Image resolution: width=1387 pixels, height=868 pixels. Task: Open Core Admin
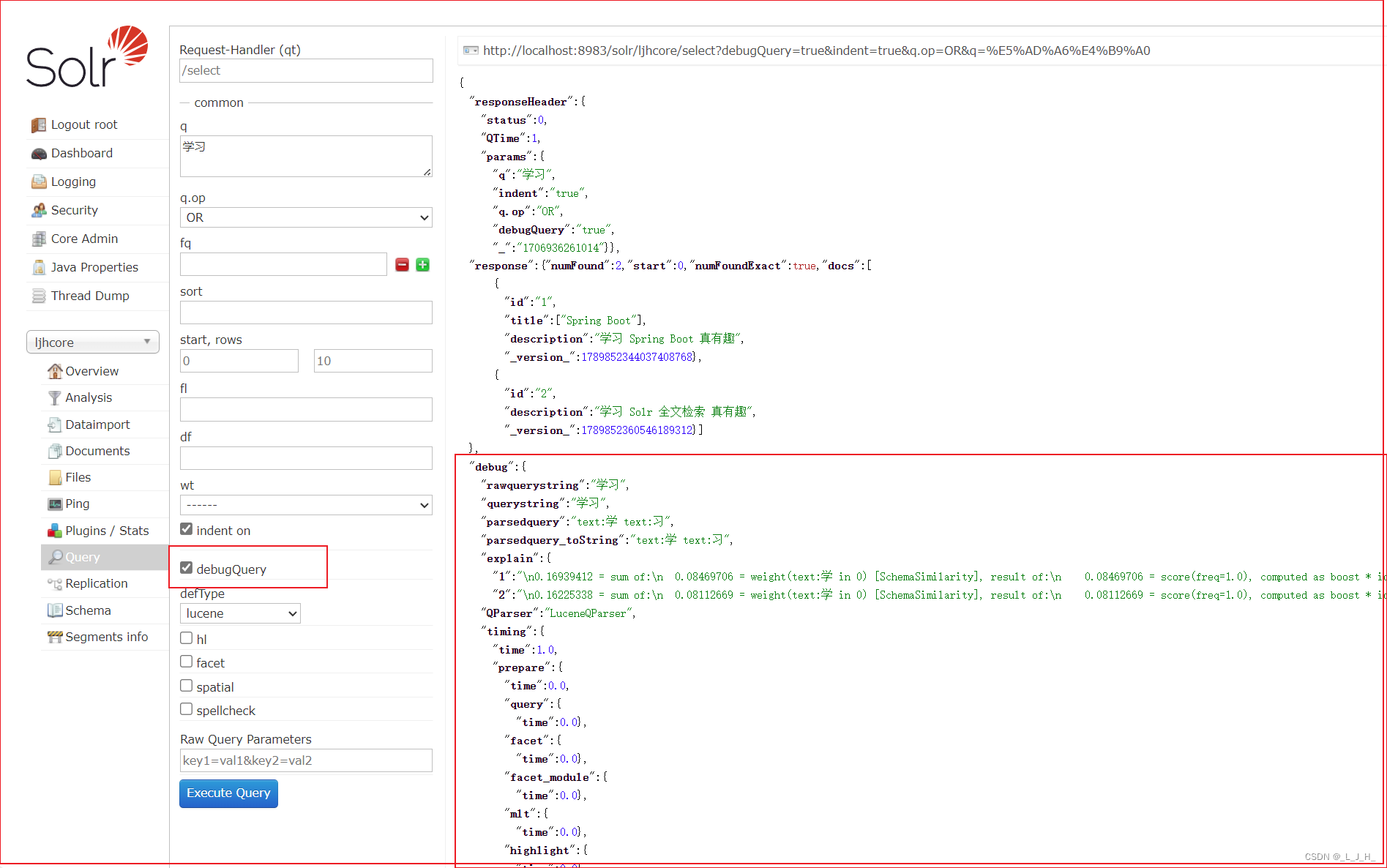(84, 239)
